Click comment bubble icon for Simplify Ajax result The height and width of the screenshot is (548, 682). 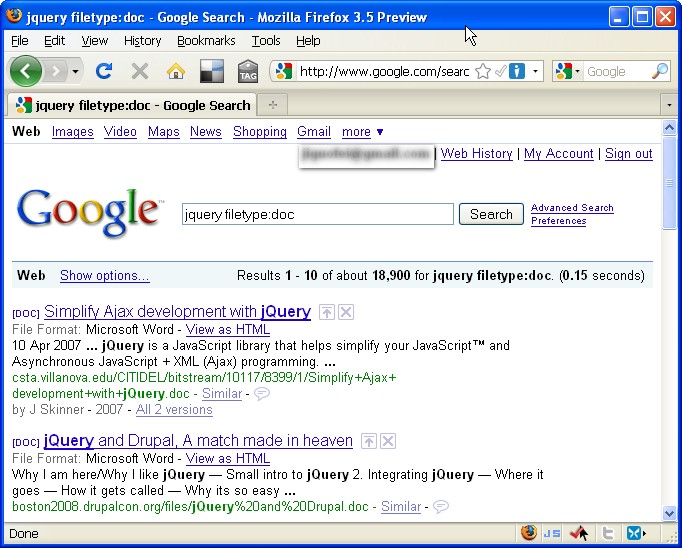pos(261,394)
